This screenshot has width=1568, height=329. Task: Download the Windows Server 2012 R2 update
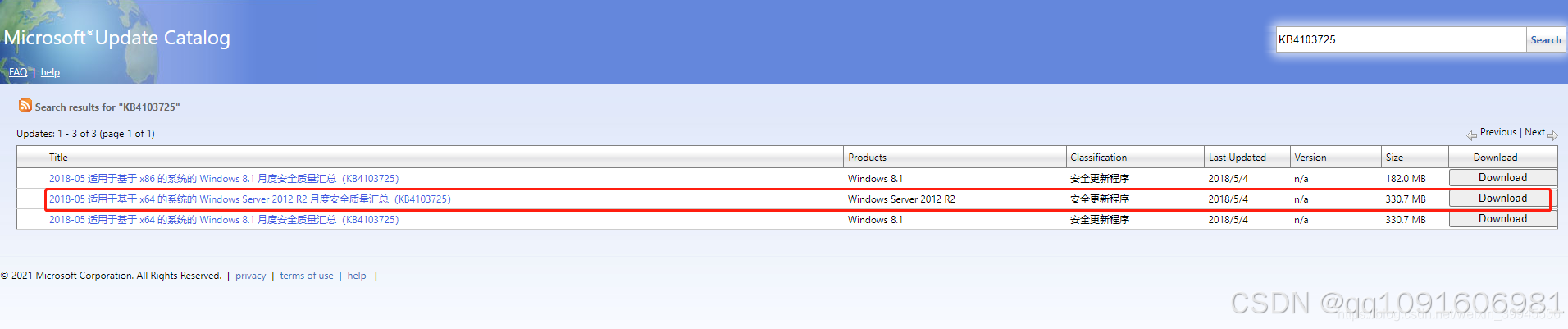point(1502,199)
